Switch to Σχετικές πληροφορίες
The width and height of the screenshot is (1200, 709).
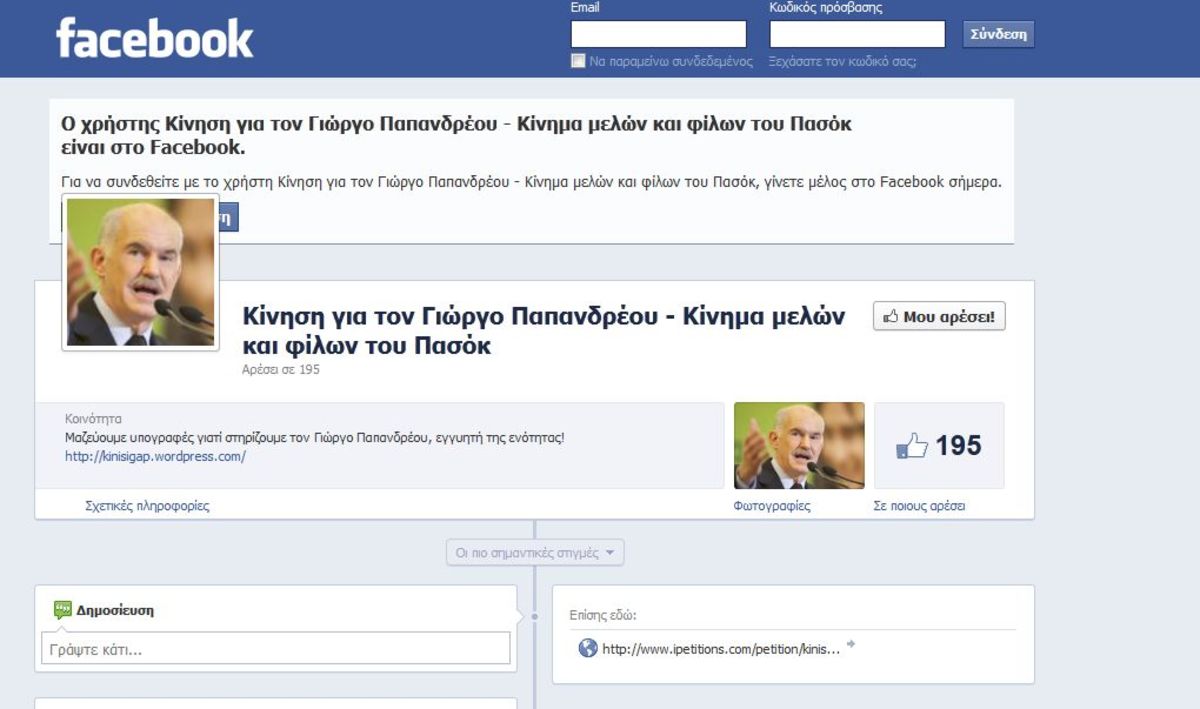[146, 505]
